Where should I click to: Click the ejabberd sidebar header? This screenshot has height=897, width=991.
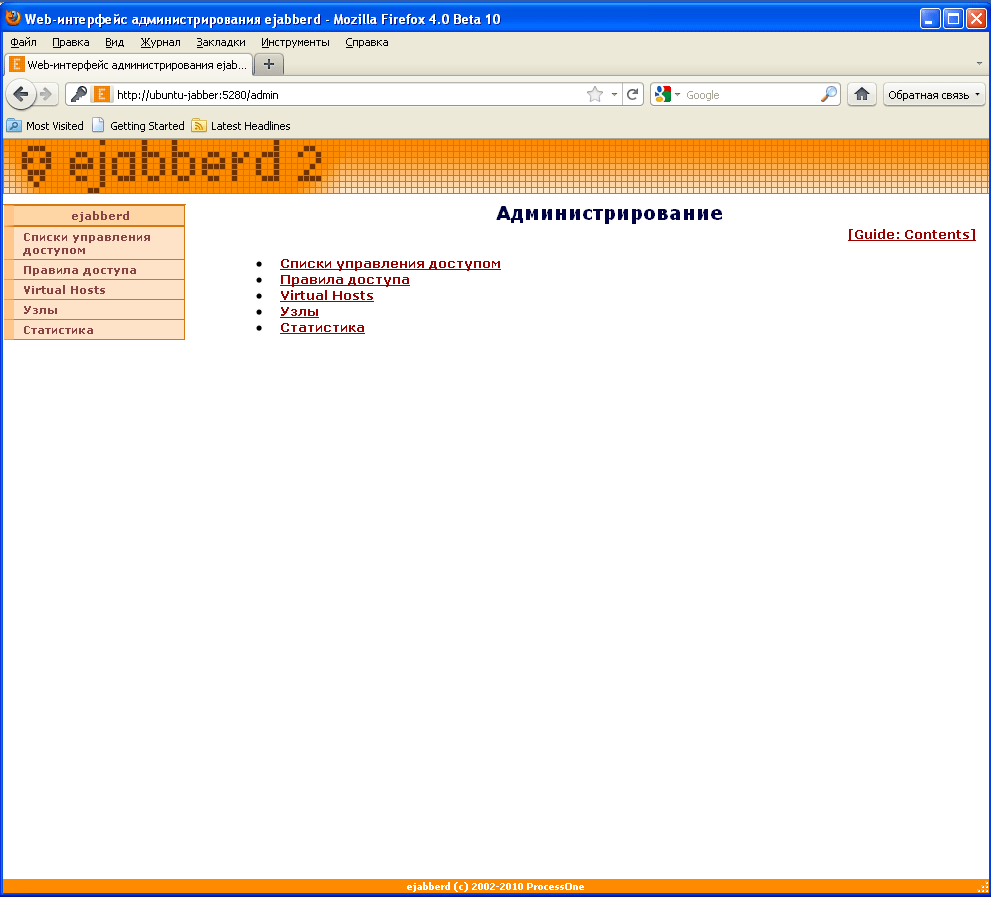tap(95, 216)
